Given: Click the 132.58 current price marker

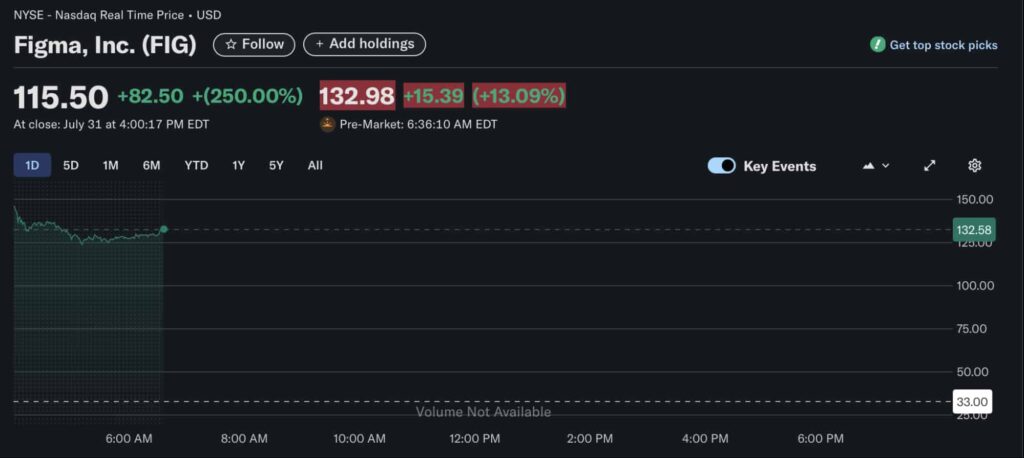Looking at the screenshot, I should [974, 230].
